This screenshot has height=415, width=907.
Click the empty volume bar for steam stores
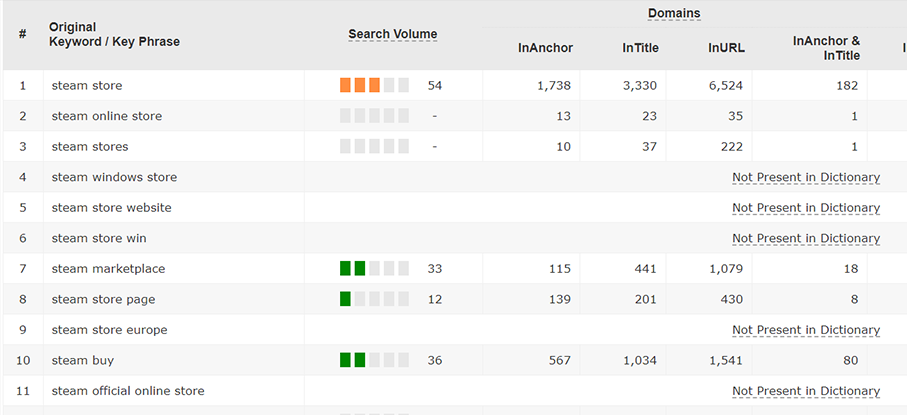374,146
